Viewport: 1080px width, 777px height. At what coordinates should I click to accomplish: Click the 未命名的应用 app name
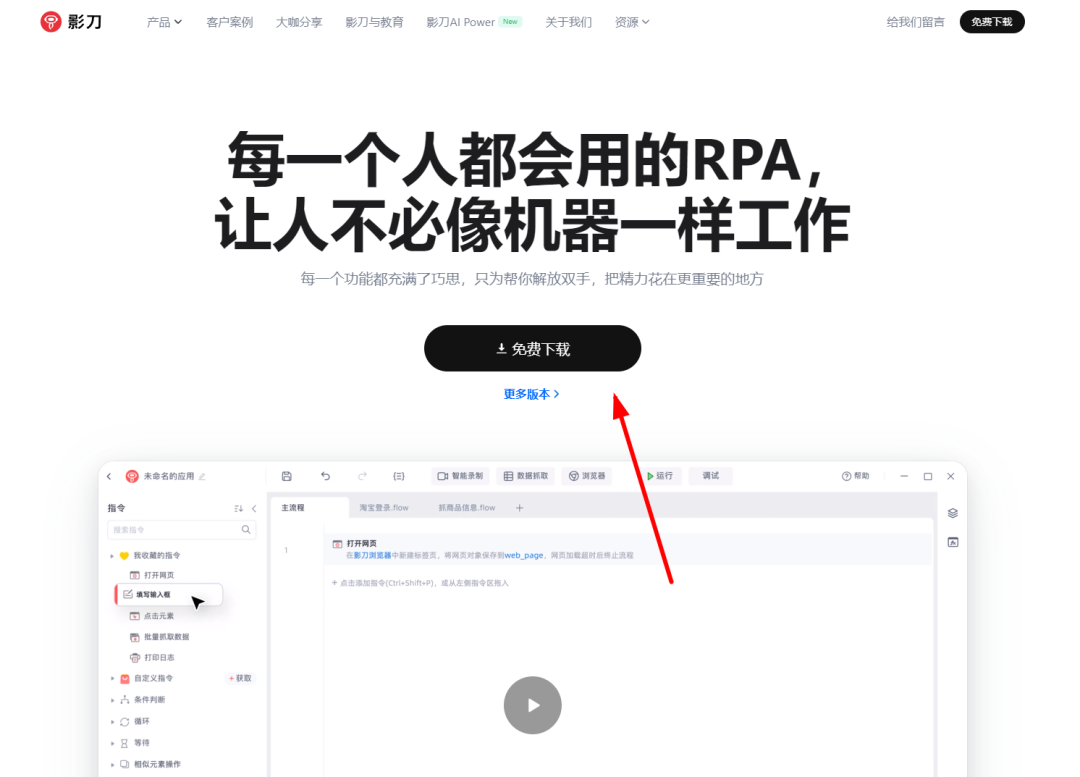tap(169, 476)
